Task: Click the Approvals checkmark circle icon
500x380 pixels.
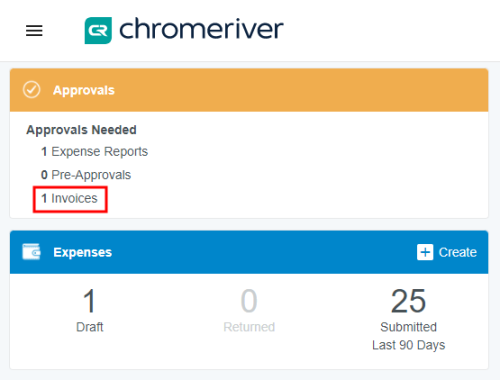Action: pyautogui.click(x=32, y=90)
